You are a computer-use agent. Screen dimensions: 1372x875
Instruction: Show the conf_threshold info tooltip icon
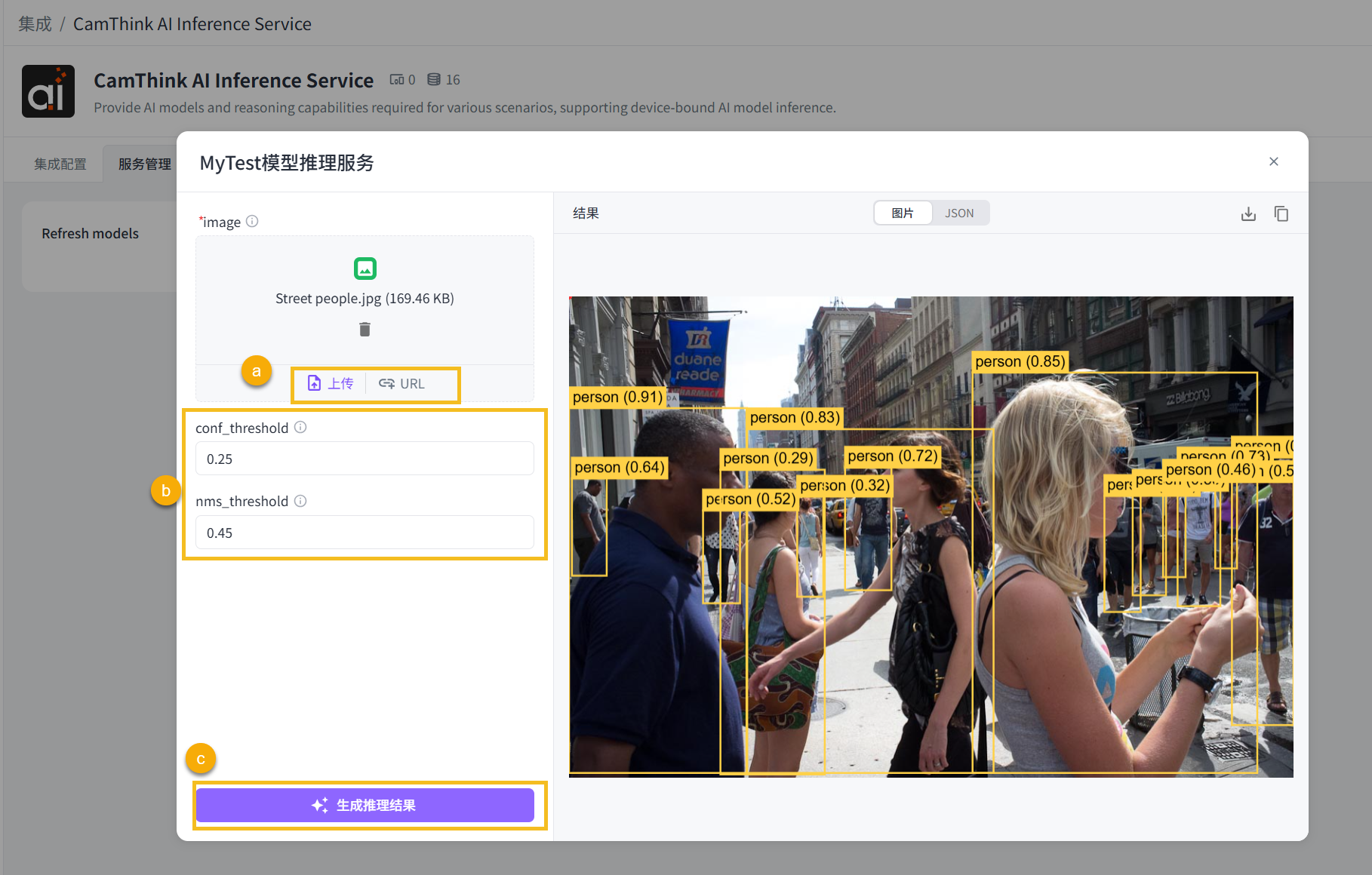(300, 427)
